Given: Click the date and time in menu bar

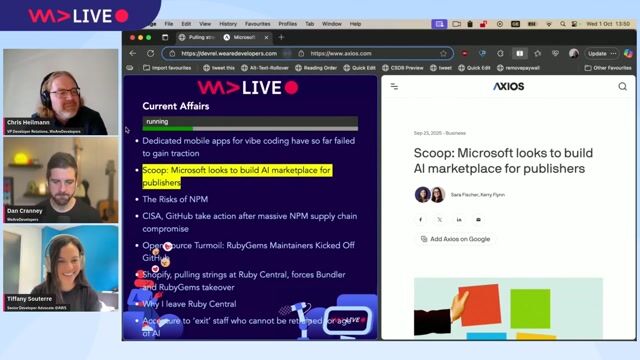Looking at the screenshot, I should point(608,24).
